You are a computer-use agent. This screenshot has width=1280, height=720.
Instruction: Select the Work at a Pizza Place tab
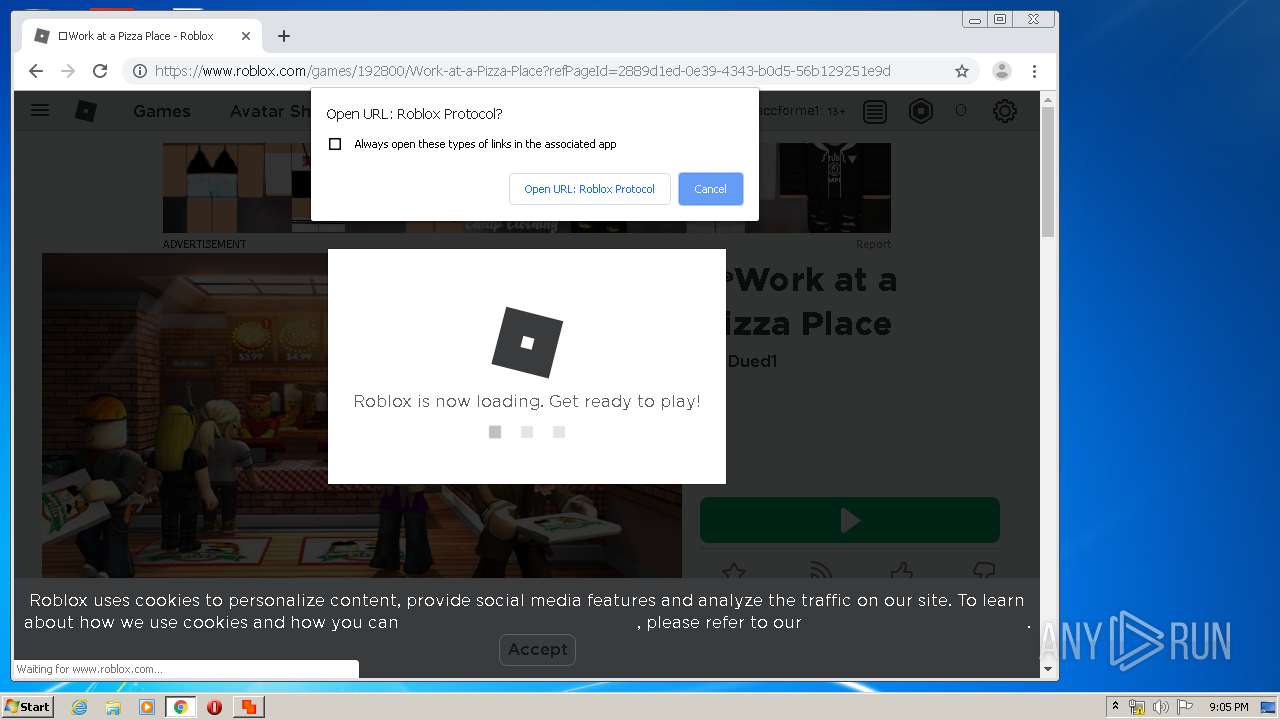point(142,36)
